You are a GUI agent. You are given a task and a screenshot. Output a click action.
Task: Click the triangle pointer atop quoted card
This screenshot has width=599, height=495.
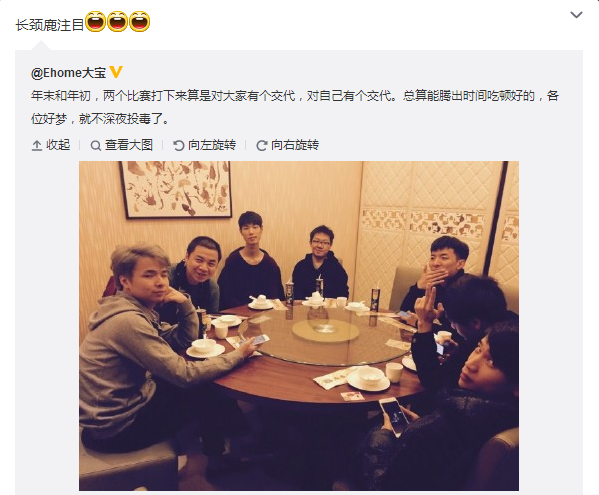click(x=40, y=46)
